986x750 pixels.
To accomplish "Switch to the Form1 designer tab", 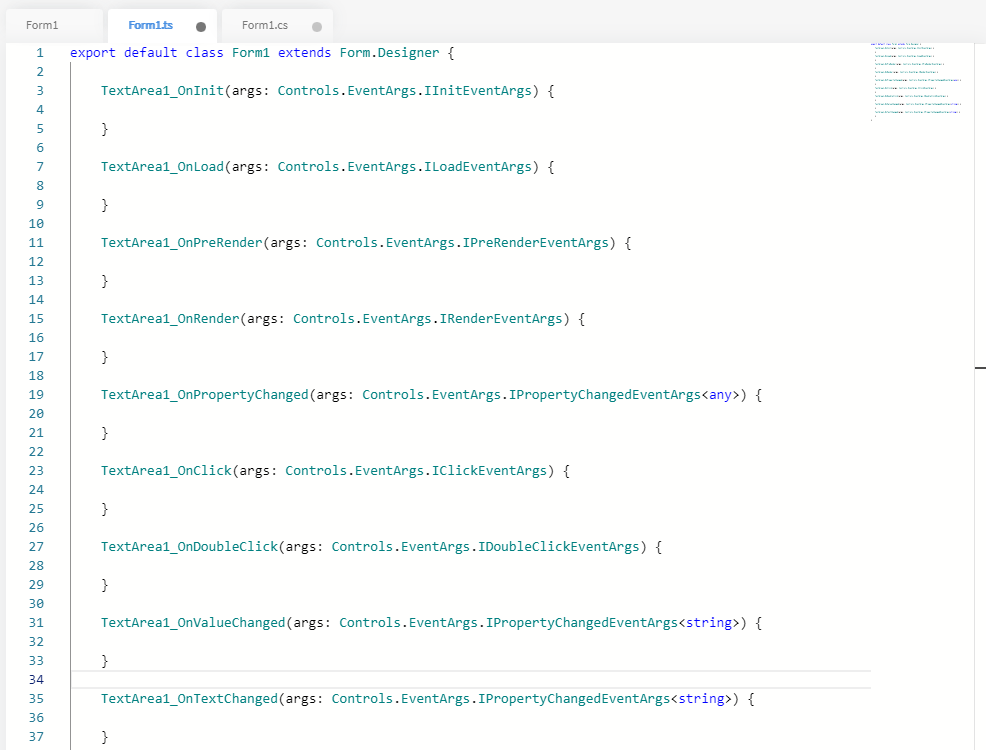I will tap(42, 25).
